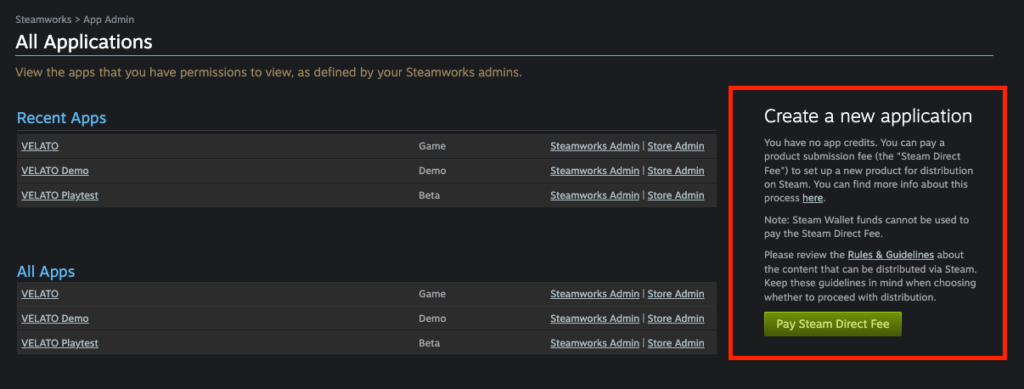Open VELATO Playtest under All Apps
Viewport: 1024px width, 389px height.
59,343
